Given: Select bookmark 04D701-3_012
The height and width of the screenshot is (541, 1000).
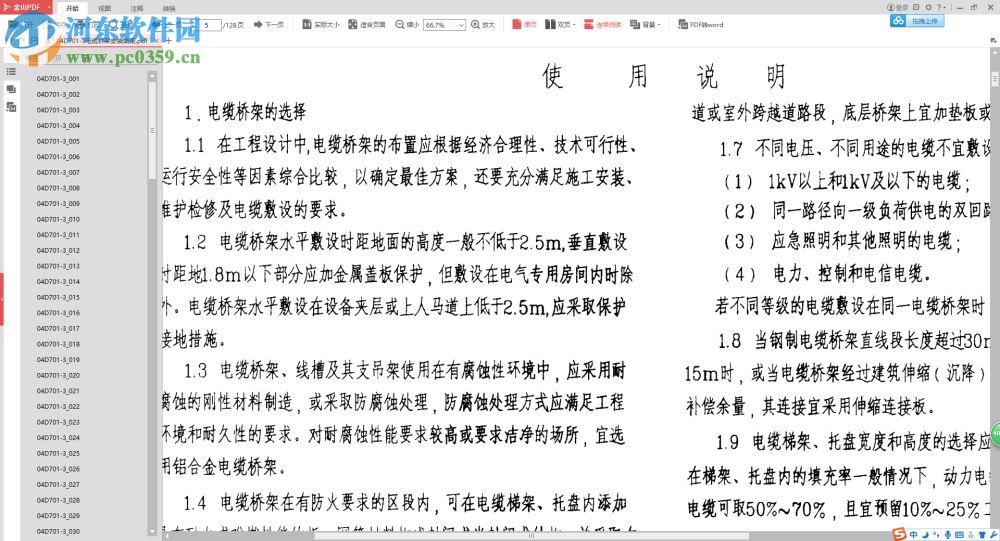Looking at the screenshot, I should (58, 251).
